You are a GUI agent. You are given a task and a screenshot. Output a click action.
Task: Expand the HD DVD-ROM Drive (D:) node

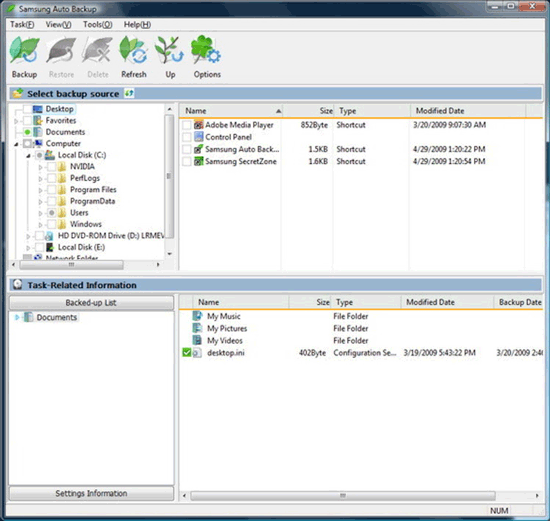[x=28, y=236]
